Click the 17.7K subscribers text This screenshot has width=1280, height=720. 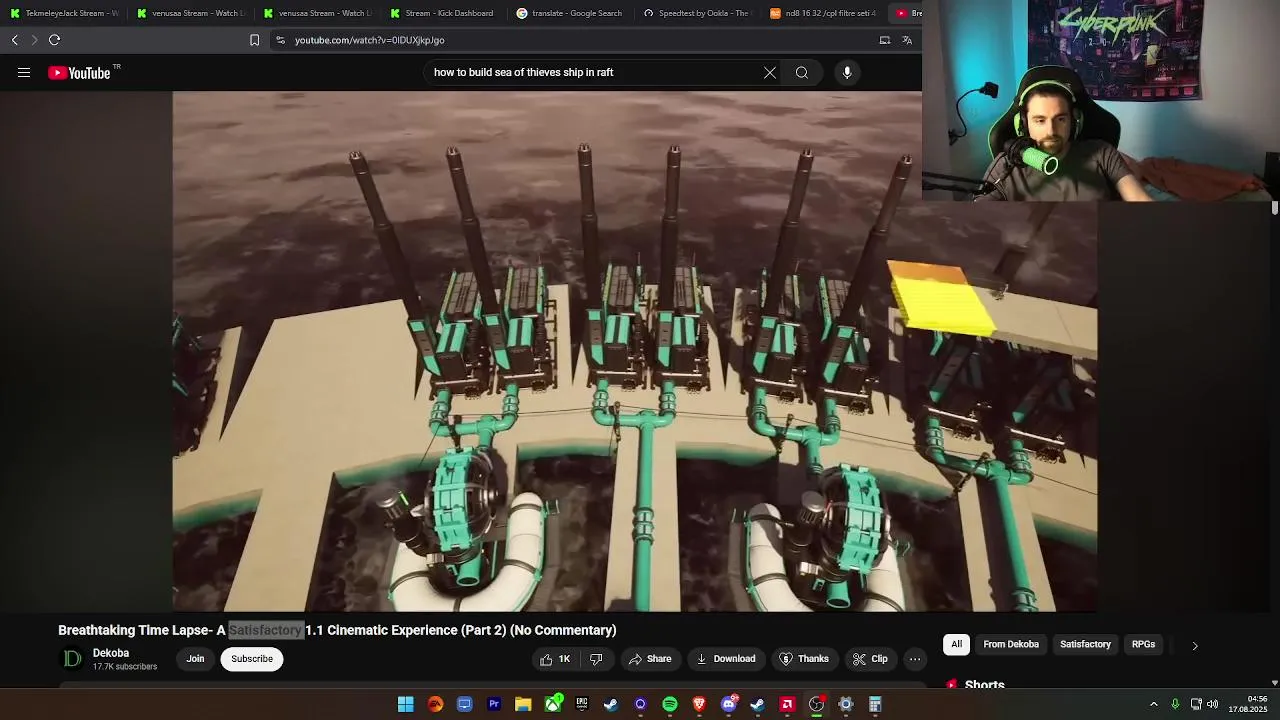[125, 667]
